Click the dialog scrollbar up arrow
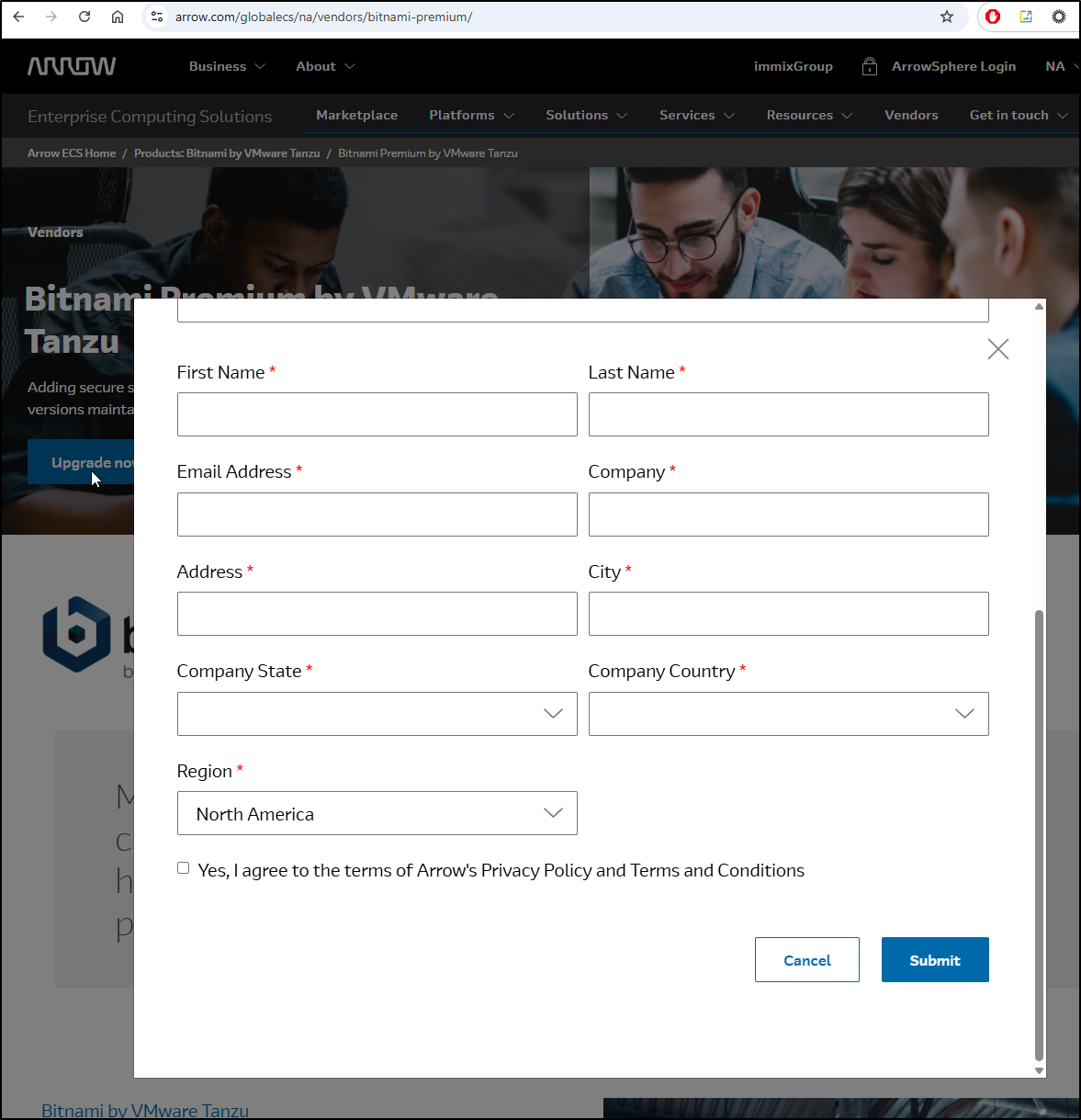The height and width of the screenshot is (1120, 1081). click(1040, 306)
